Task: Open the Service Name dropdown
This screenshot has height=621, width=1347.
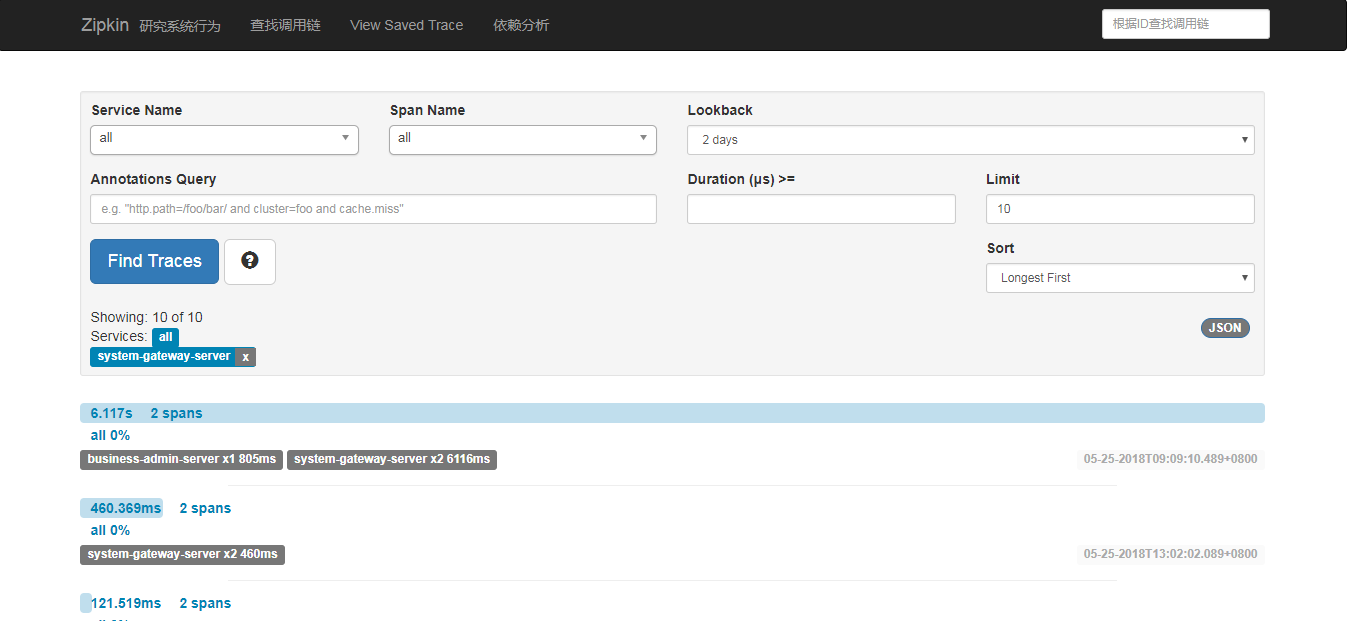Action: pos(224,140)
